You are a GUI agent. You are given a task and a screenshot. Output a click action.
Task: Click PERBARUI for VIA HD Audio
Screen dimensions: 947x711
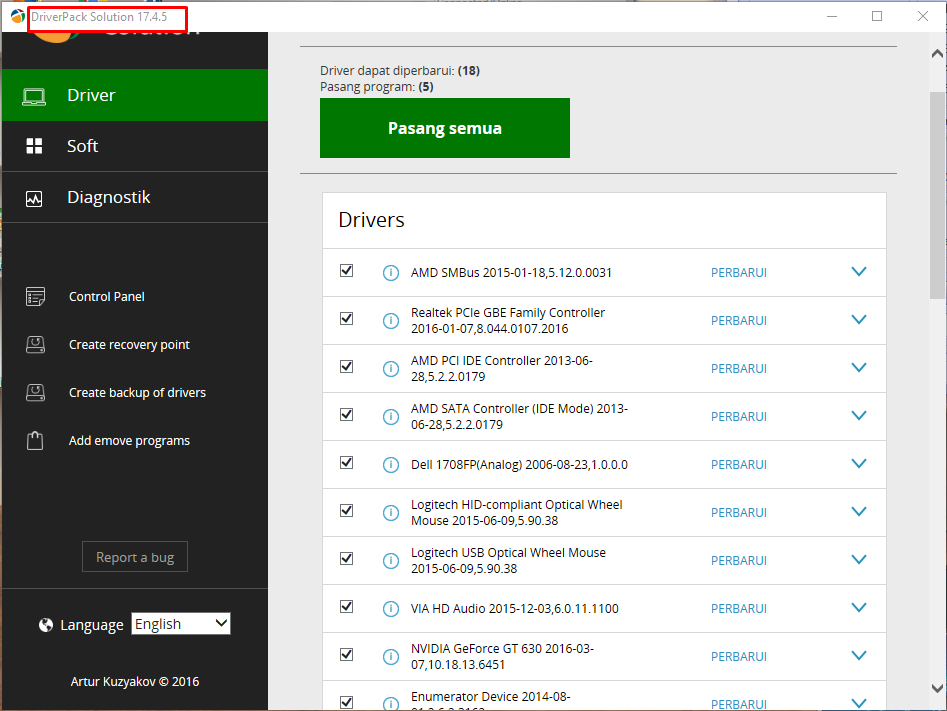(x=739, y=608)
